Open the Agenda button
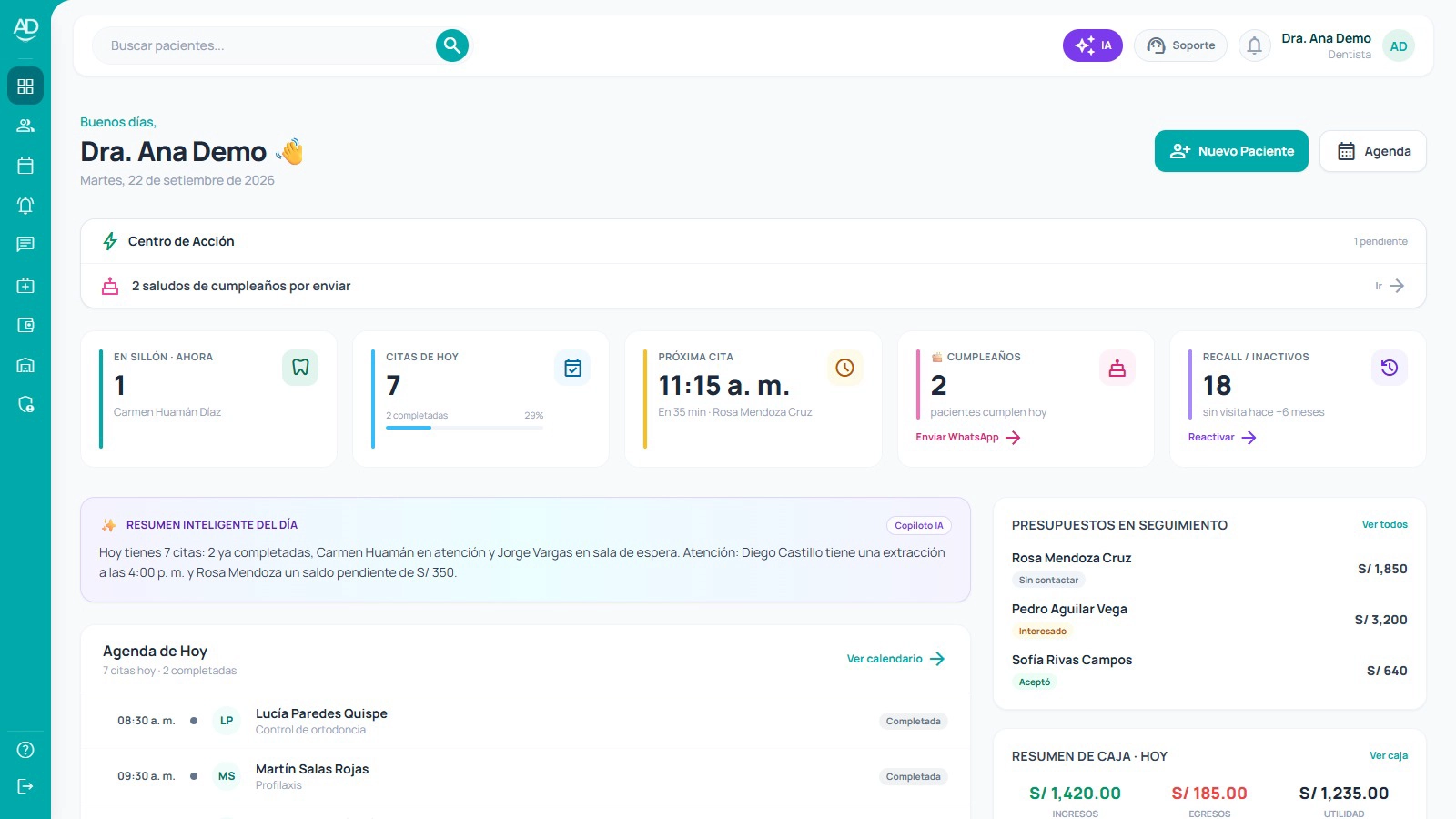The width and height of the screenshot is (1456, 819). point(1373,151)
